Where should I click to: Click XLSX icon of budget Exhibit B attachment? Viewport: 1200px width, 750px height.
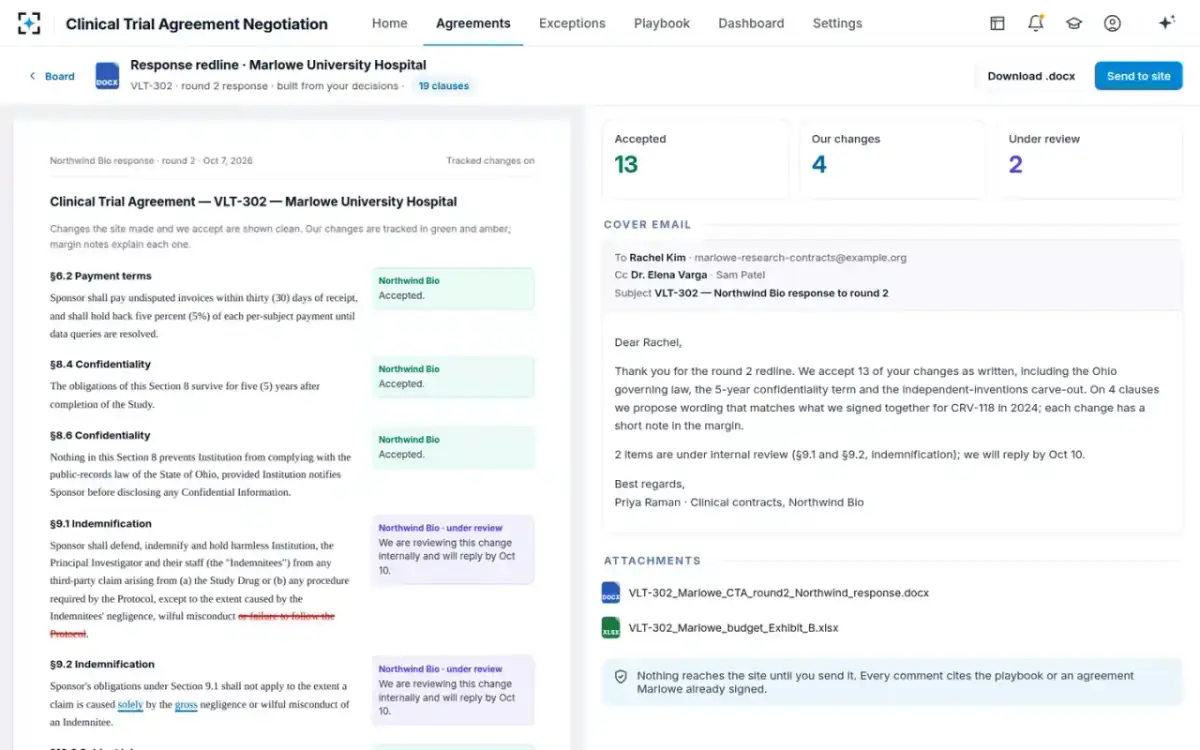pyautogui.click(x=611, y=628)
